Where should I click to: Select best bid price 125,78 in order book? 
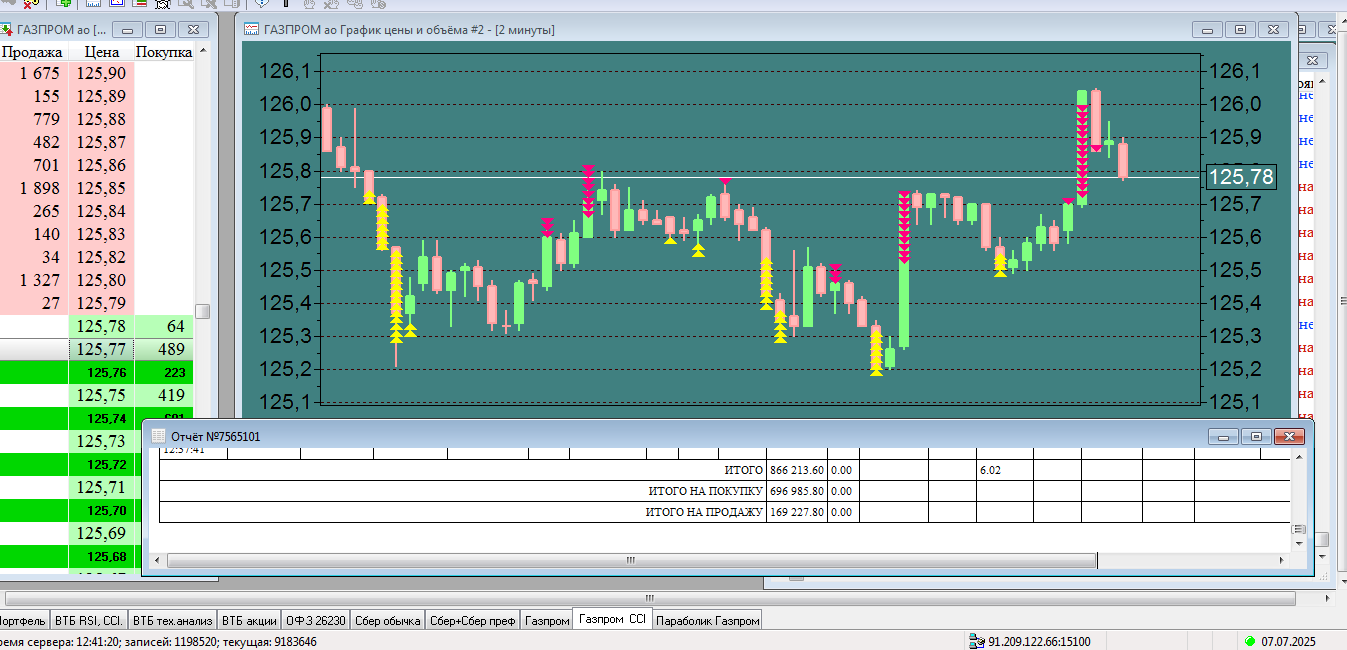coord(101,326)
